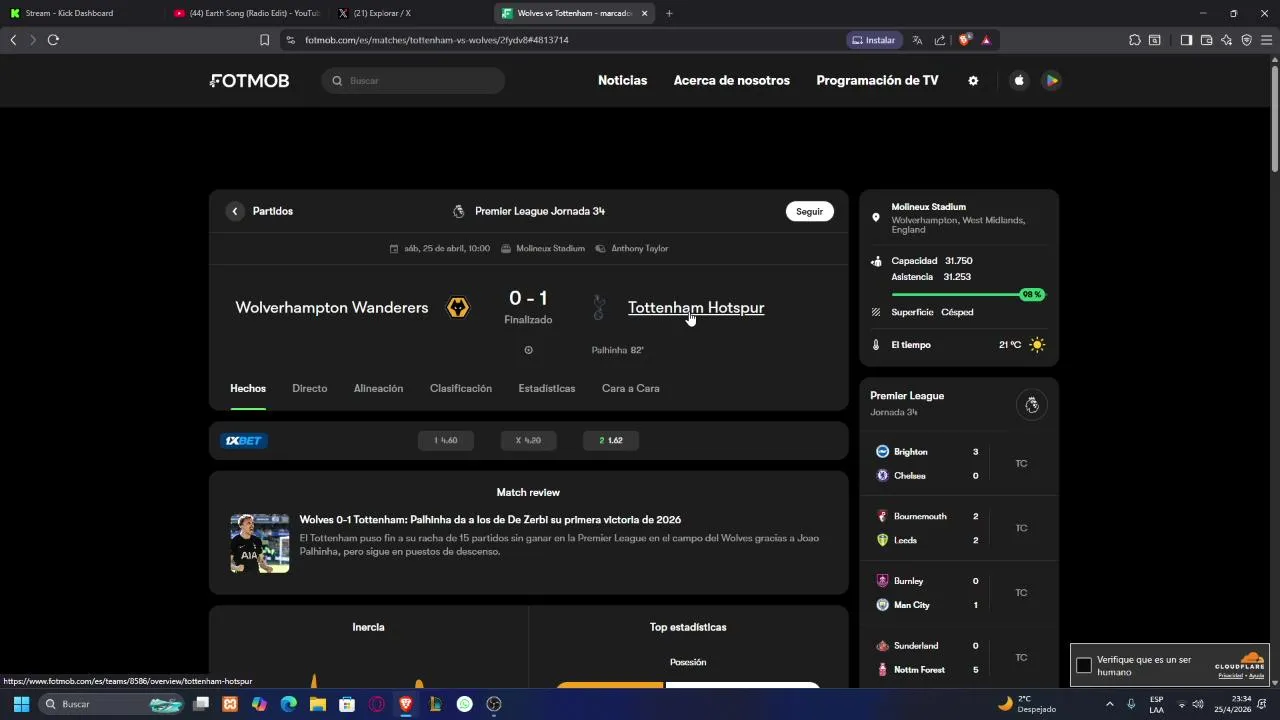Open FotMob settings gear icon
The width and height of the screenshot is (1280, 720).
tap(973, 81)
